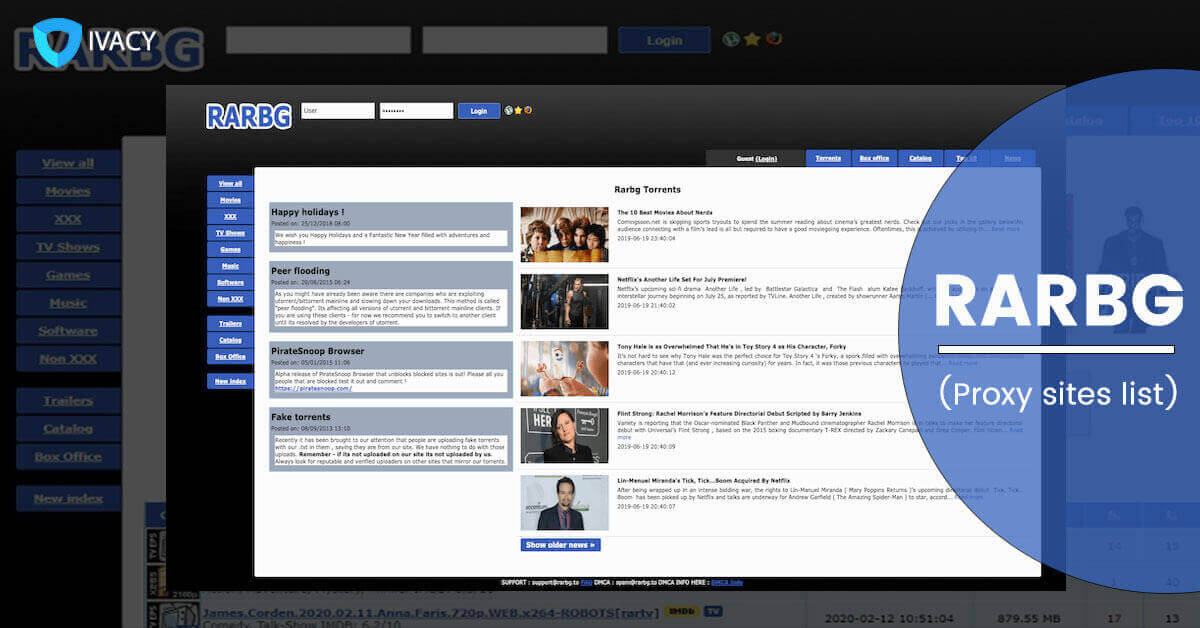Viewport: 1200px width, 628px height.
Task: Select the Top 10 tab
Action: pyautogui.click(x=967, y=158)
